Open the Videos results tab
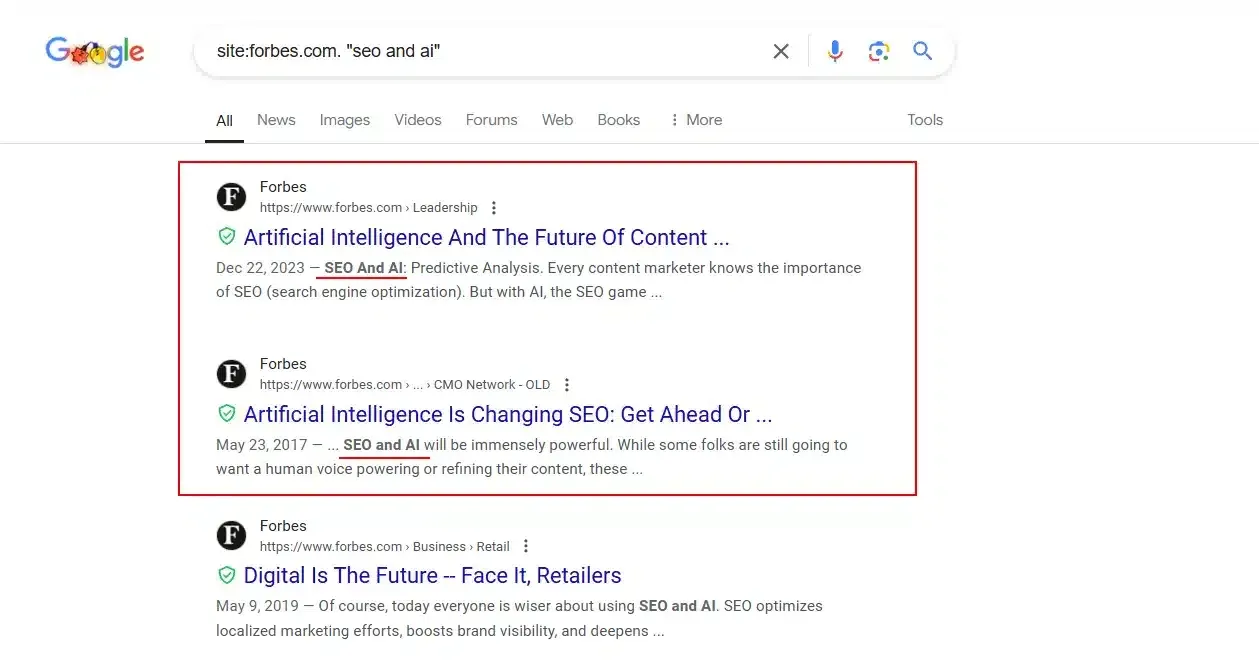This screenshot has height=665, width=1259. (x=417, y=120)
